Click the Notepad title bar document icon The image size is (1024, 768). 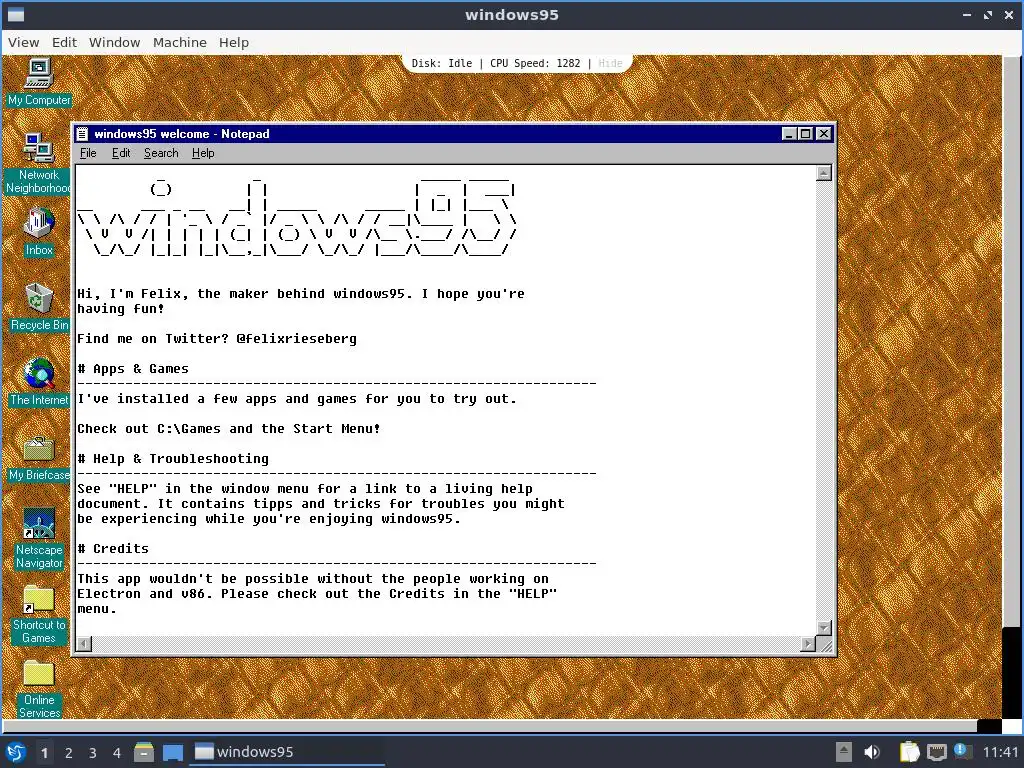tap(82, 134)
